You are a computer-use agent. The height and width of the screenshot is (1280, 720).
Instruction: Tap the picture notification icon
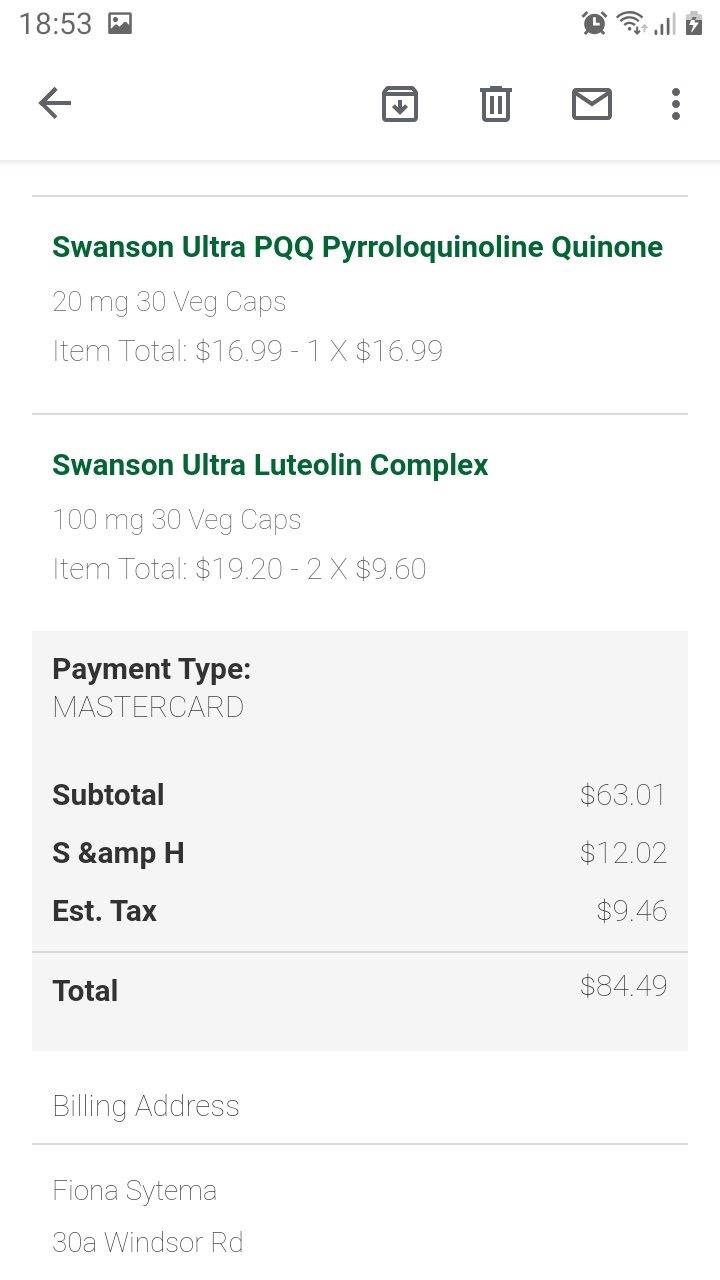click(120, 23)
